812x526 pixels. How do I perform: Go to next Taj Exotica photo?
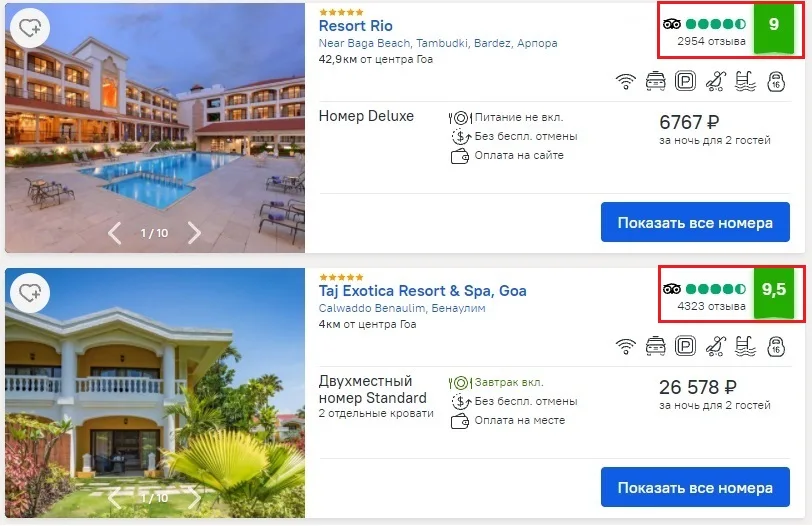click(x=194, y=498)
